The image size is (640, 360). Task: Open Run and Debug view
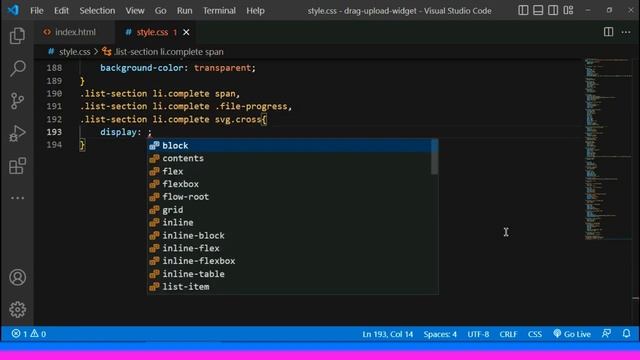click(17, 133)
